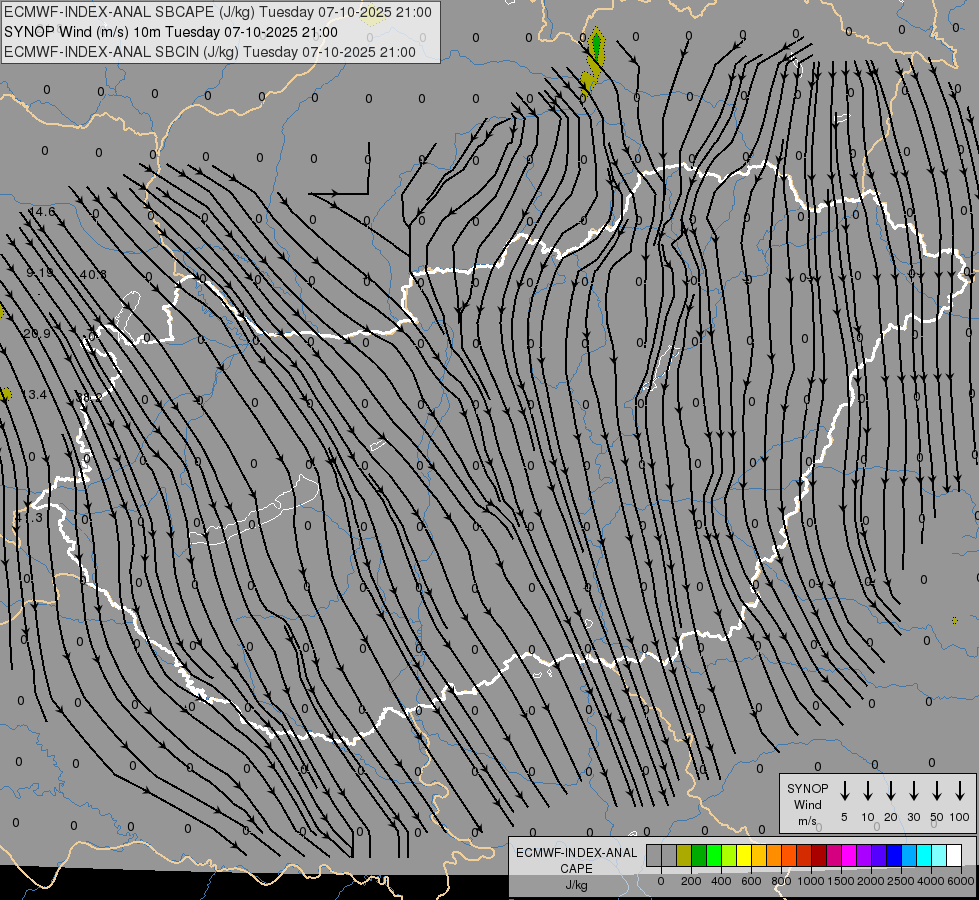Pick the white 6000 J/kg color swatch

pyautogui.click(x=954, y=855)
